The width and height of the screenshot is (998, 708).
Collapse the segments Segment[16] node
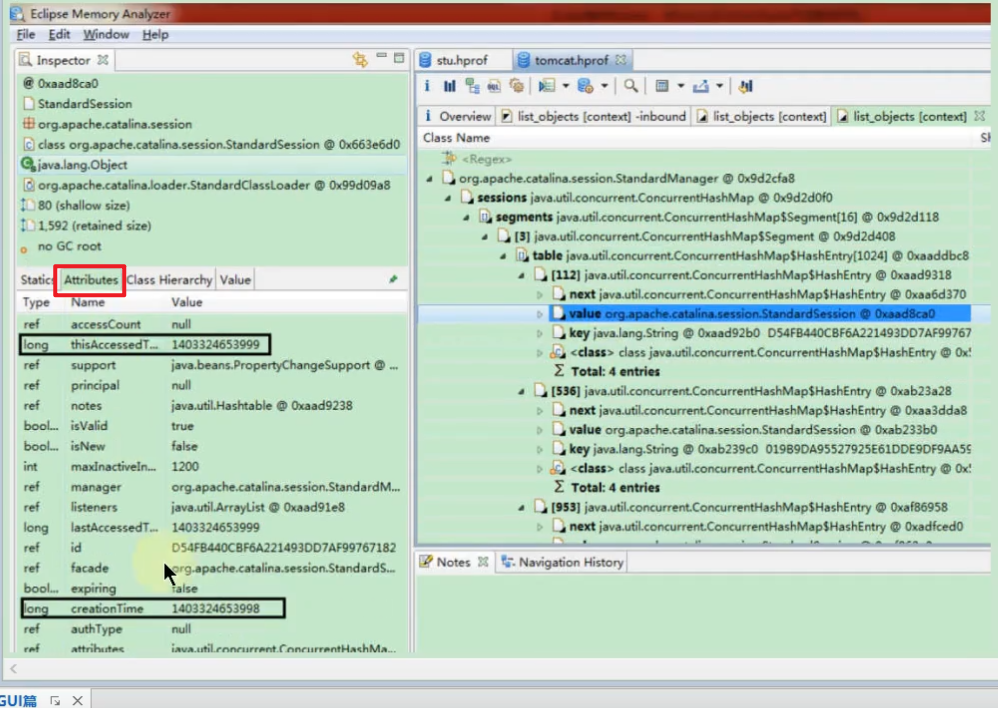click(466, 218)
